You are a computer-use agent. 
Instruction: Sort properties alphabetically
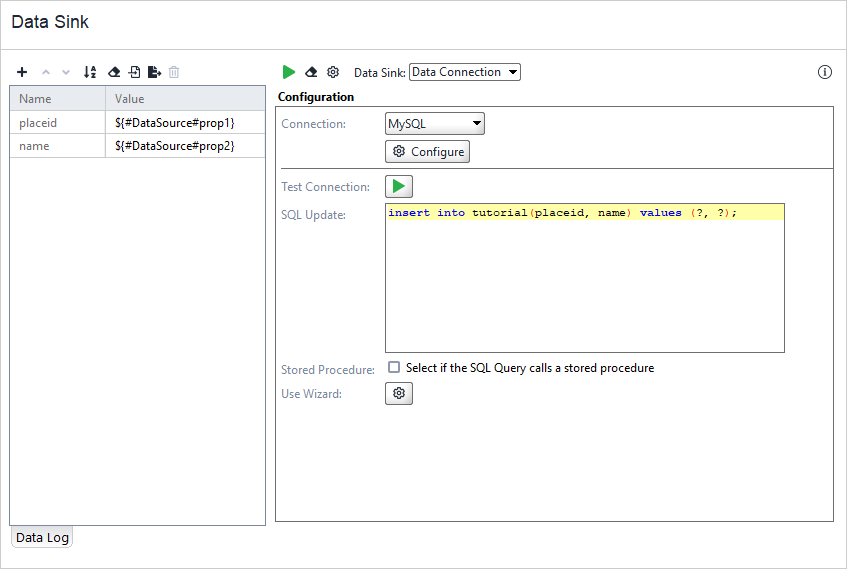[x=90, y=72]
